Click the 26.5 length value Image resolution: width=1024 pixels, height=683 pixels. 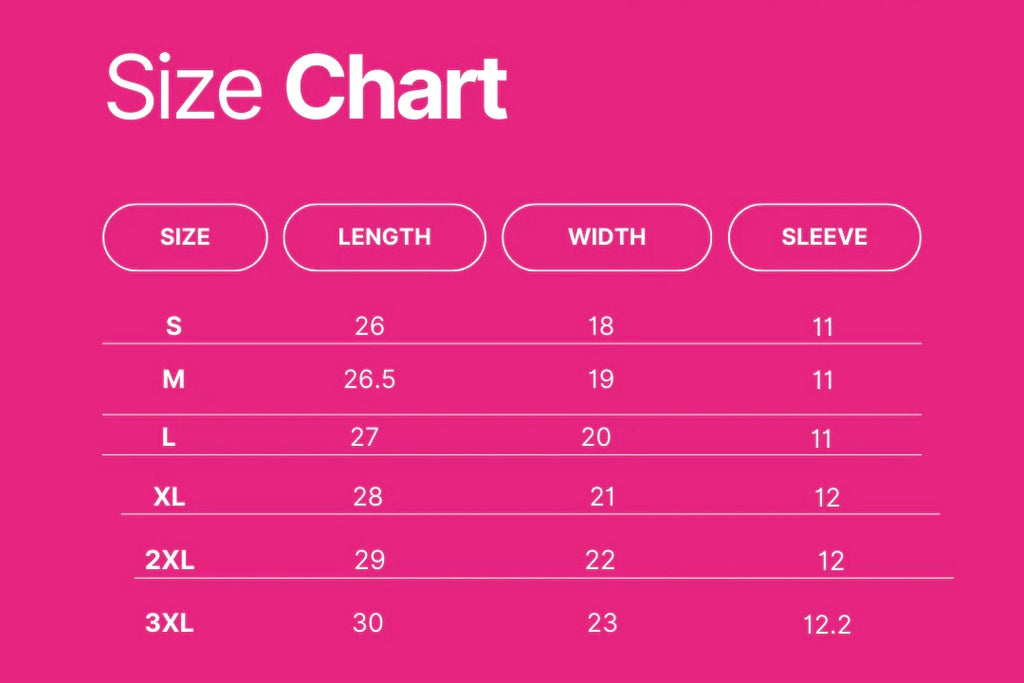click(369, 380)
